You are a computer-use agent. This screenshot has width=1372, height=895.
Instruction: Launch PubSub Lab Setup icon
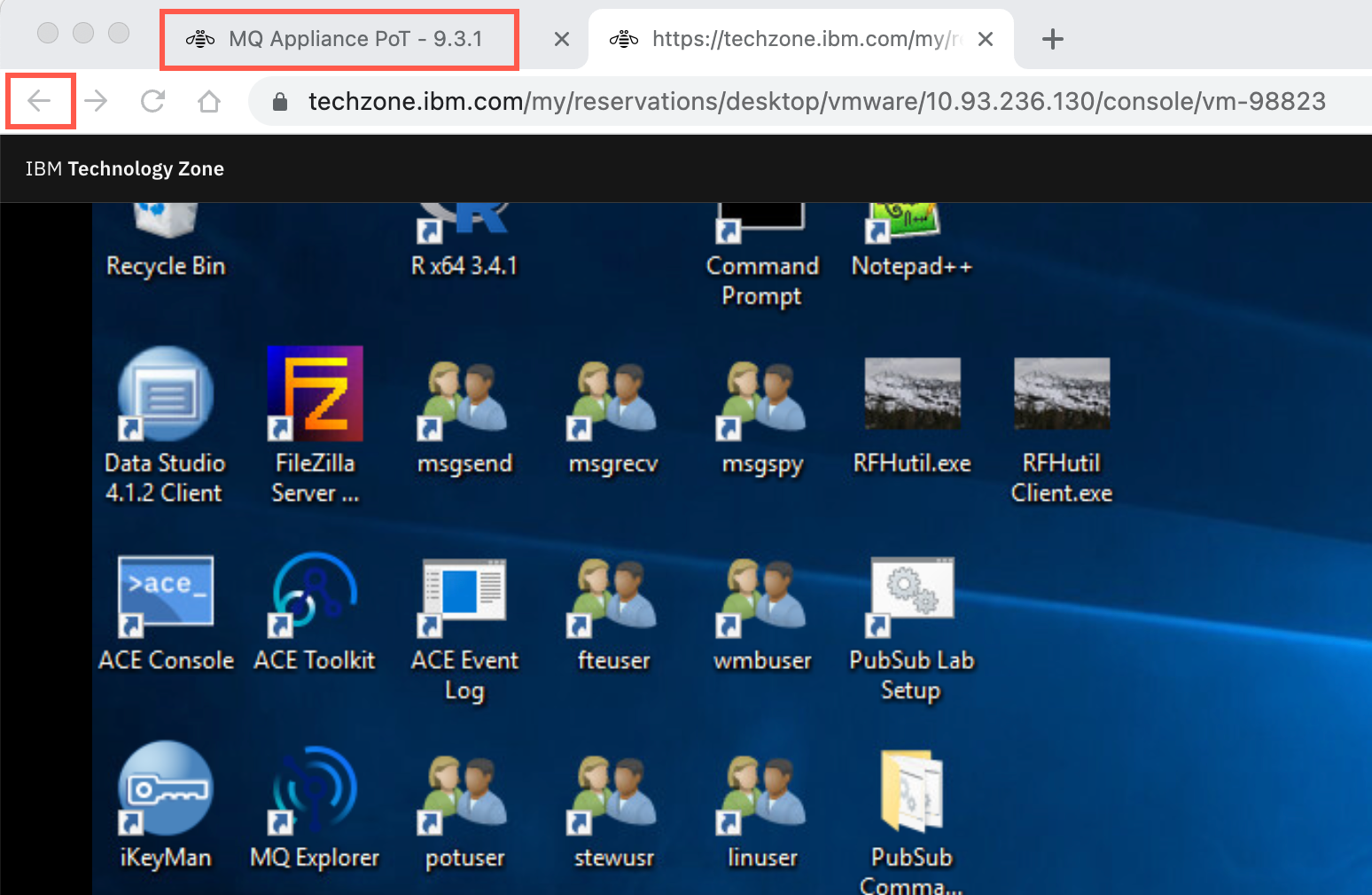point(912,629)
